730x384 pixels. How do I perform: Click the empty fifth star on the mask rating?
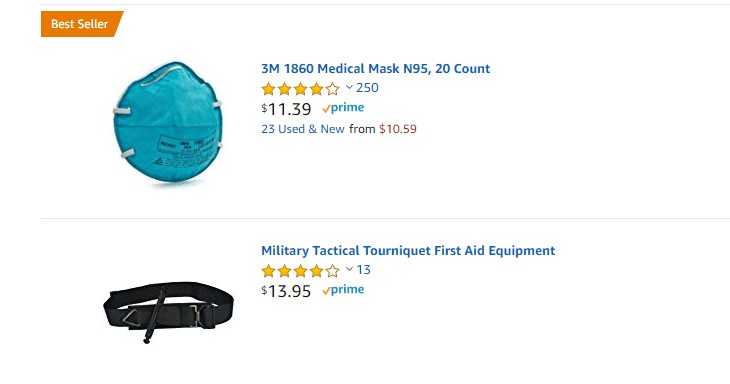click(332, 88)
